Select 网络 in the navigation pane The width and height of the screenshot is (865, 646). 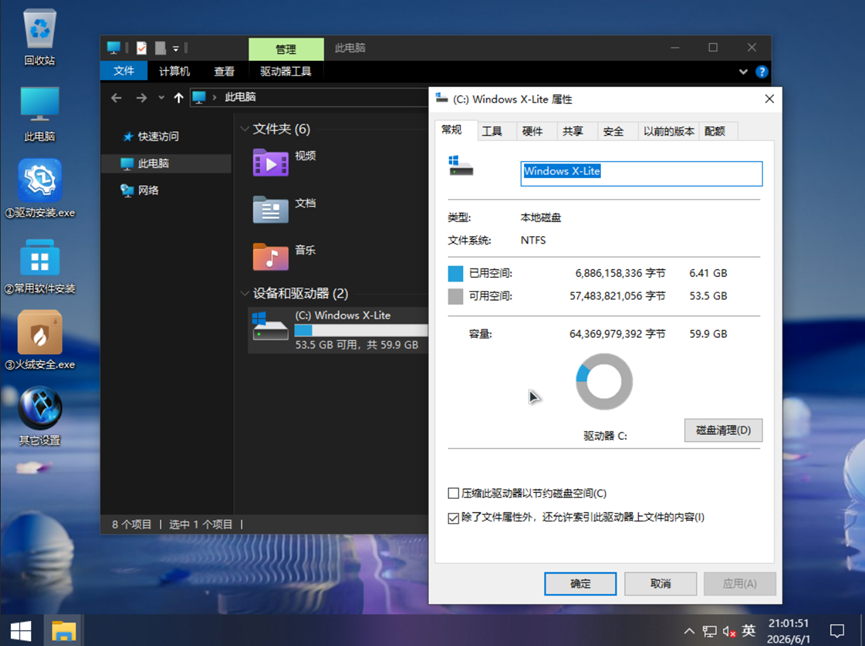pyautogui.click(x=148, y=190)
